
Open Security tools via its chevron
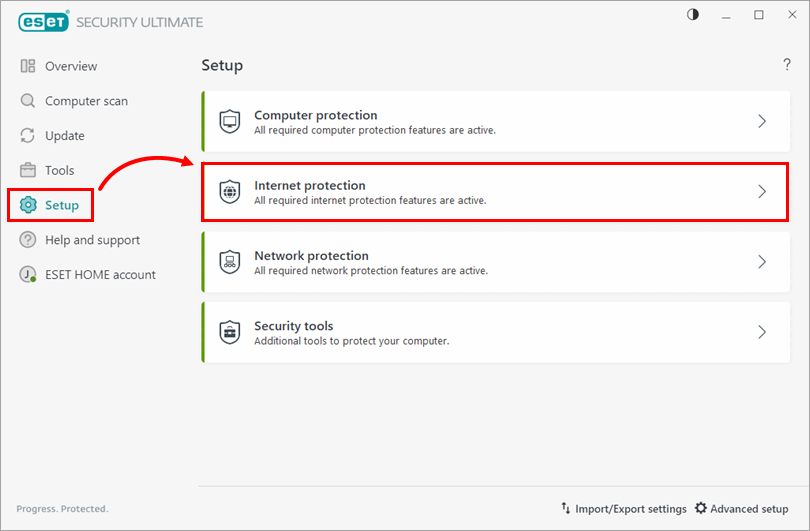(x=762, y=332)
